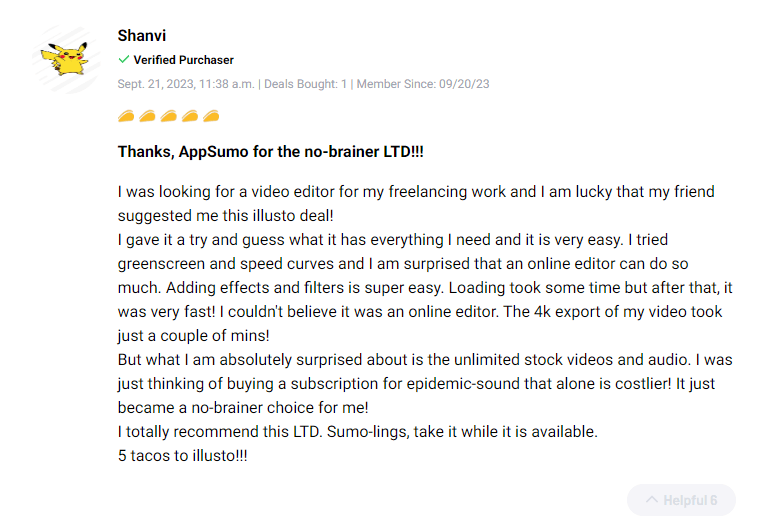Click the reviewer name Shanvi
The height and width of the screenshot is (520, 762).
(142, 36)
